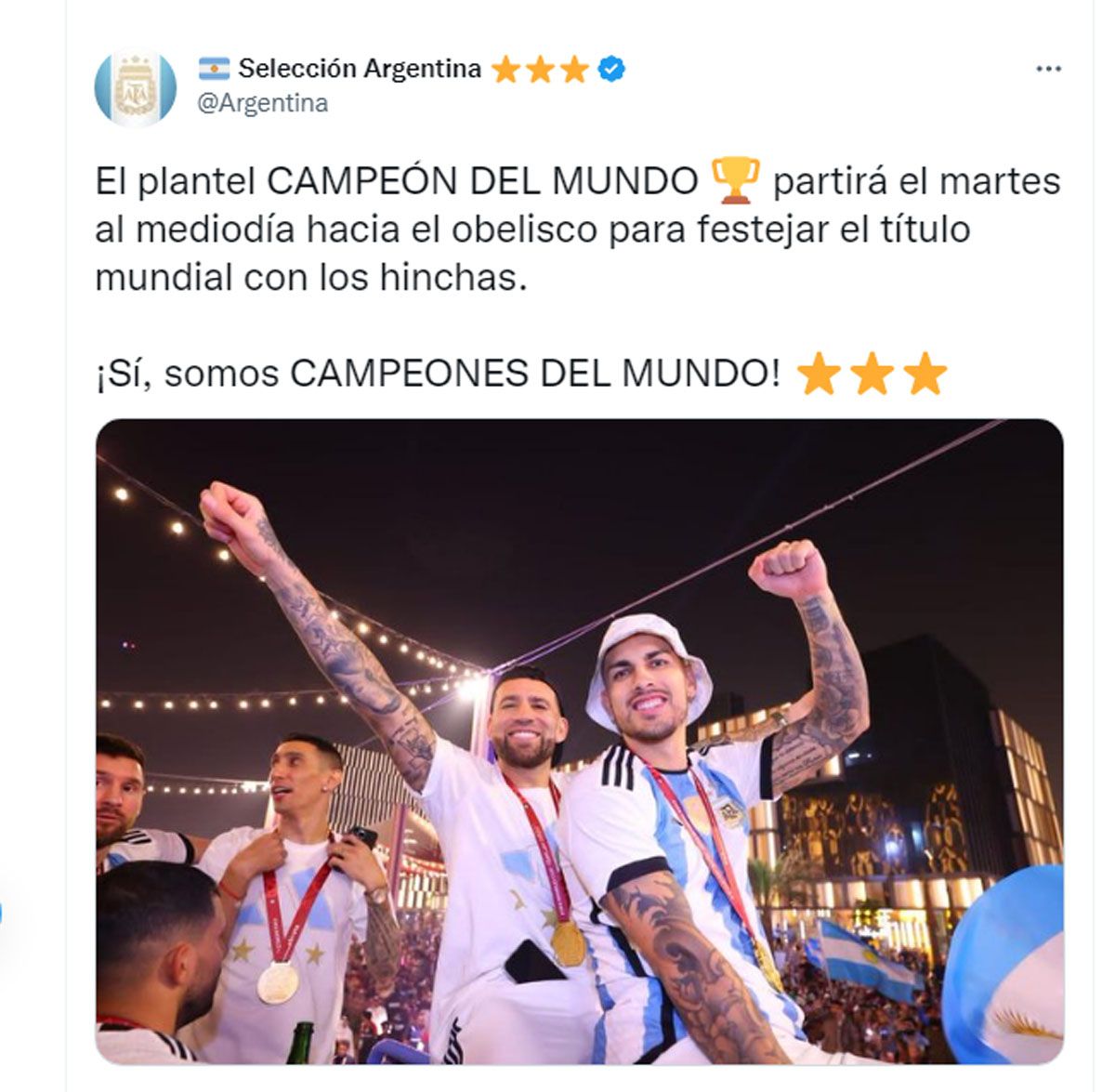Open the three-dot more options menu
This screenshot has width=1115, height=1092.
coord(1048,69)
